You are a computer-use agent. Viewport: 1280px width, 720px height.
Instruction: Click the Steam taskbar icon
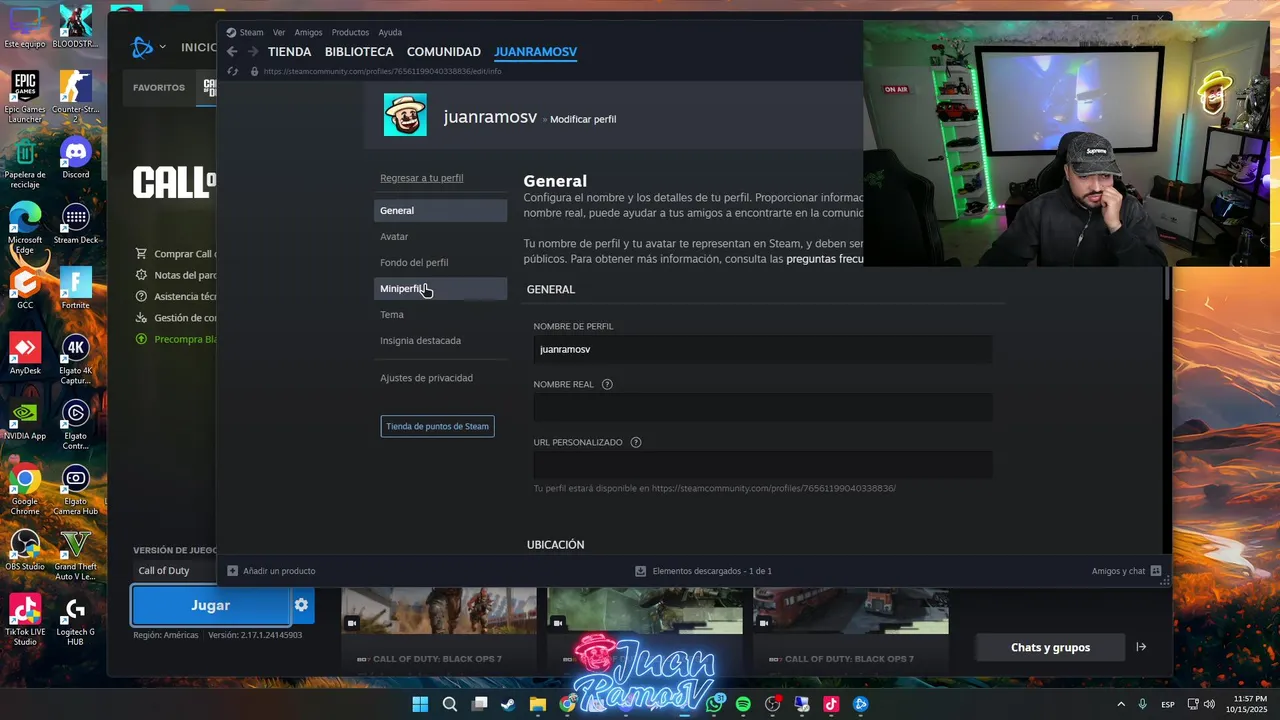[508, 704]
